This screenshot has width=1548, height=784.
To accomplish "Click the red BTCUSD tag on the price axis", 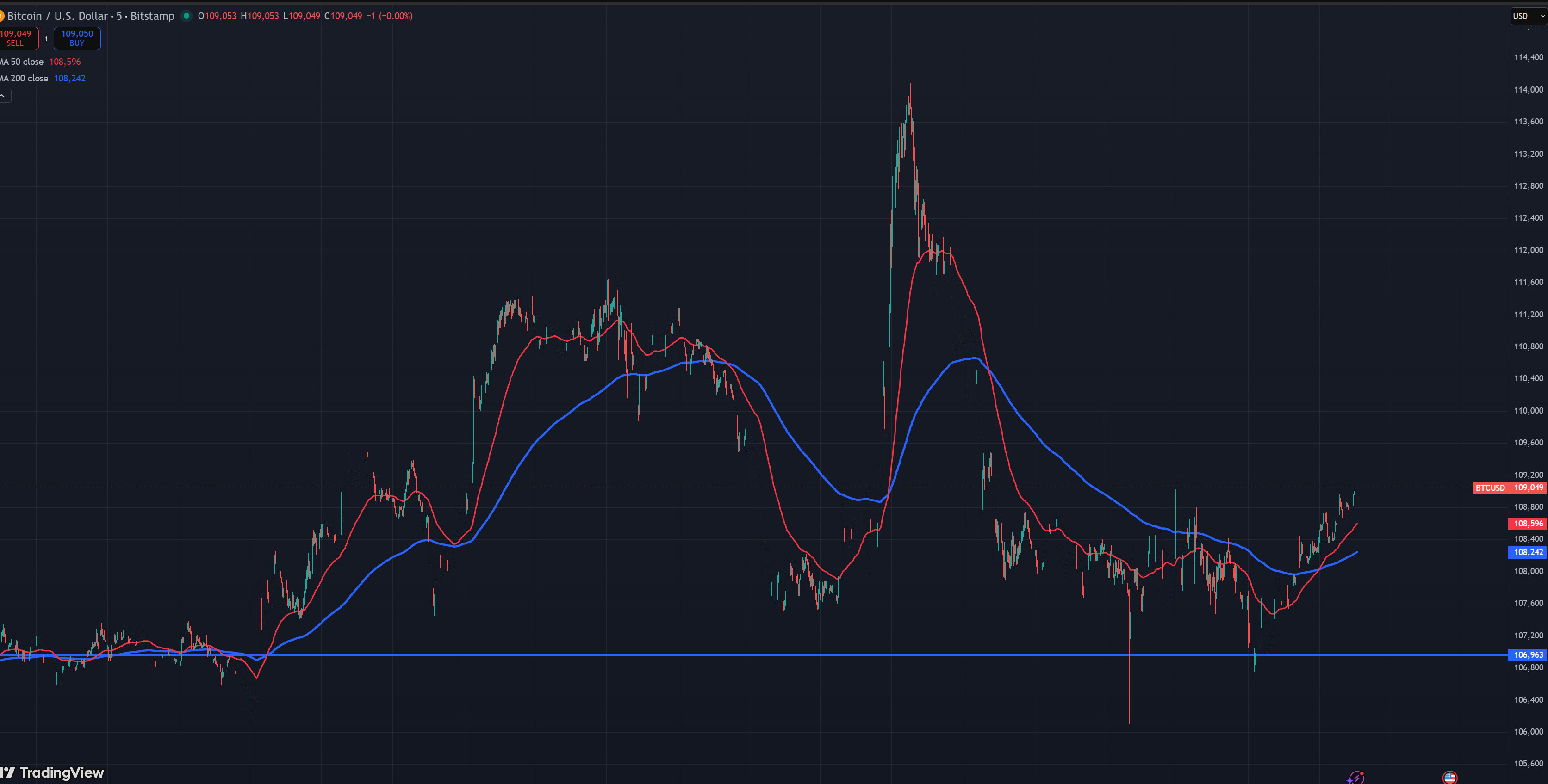I will point(1490,488).
